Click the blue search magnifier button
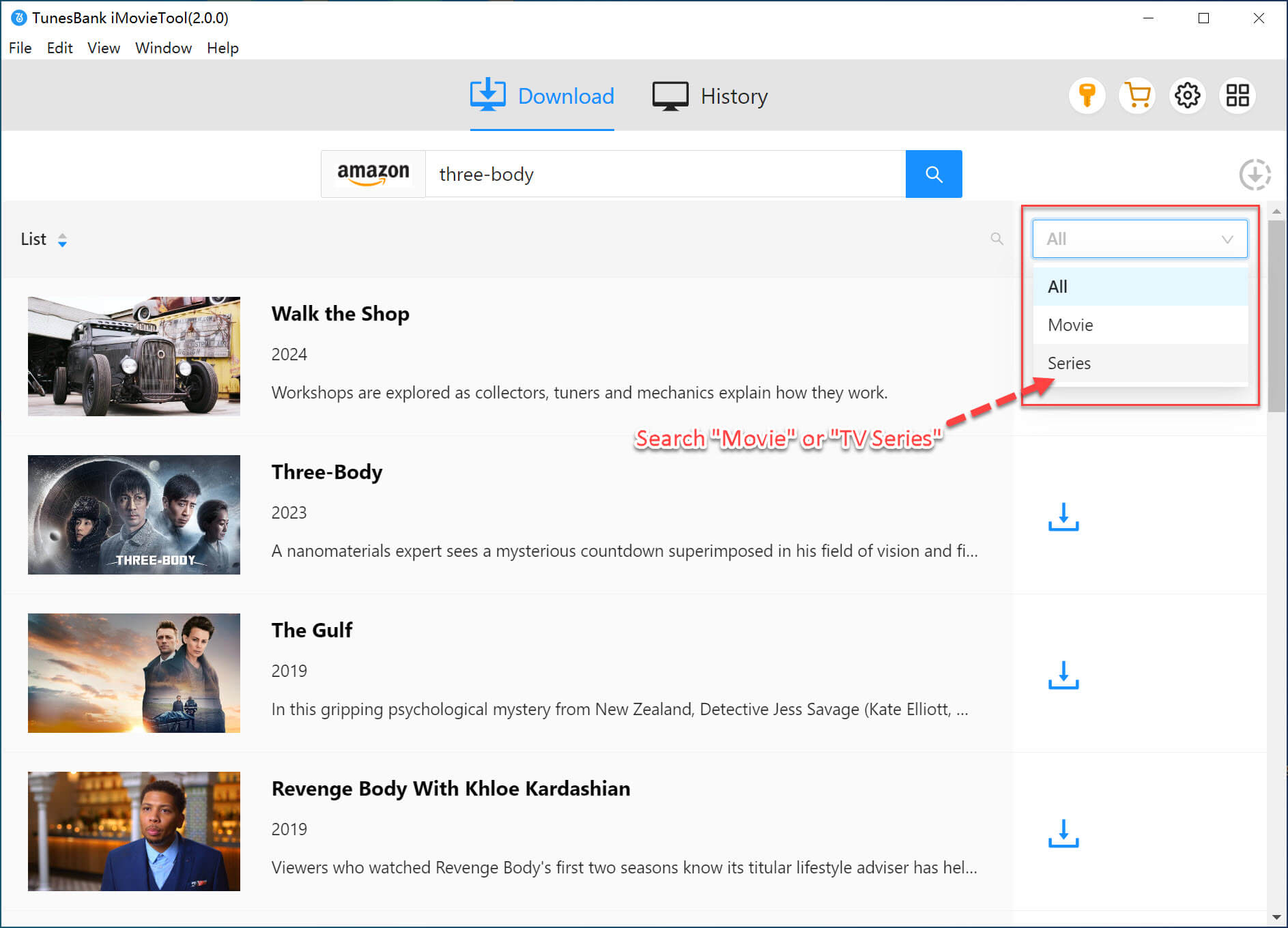The image size is (1288, 928). (933, 174)
